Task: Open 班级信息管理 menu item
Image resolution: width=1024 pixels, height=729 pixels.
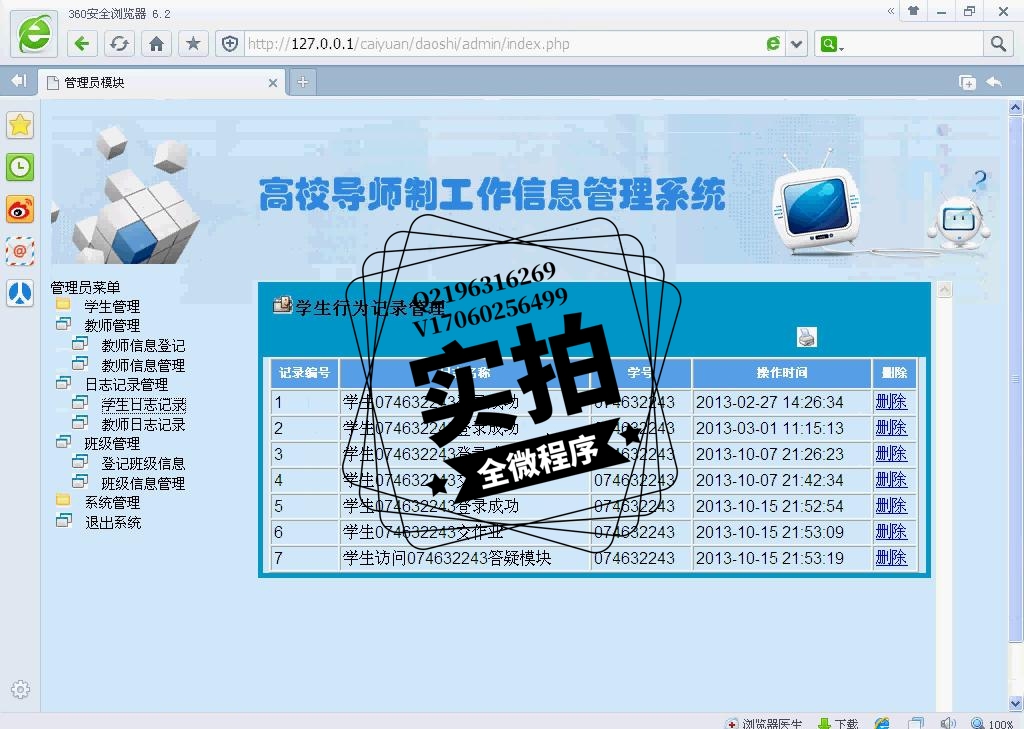Action: pos(143,483)
